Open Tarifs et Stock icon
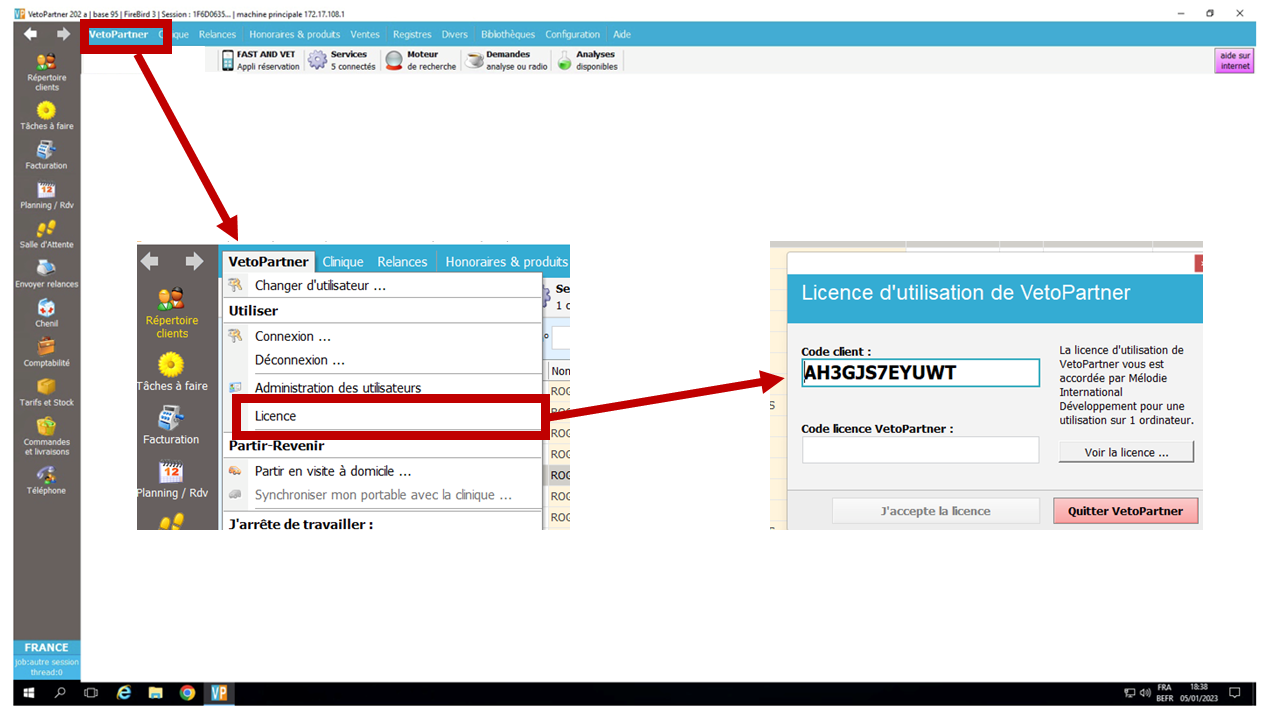 point(46,392)
